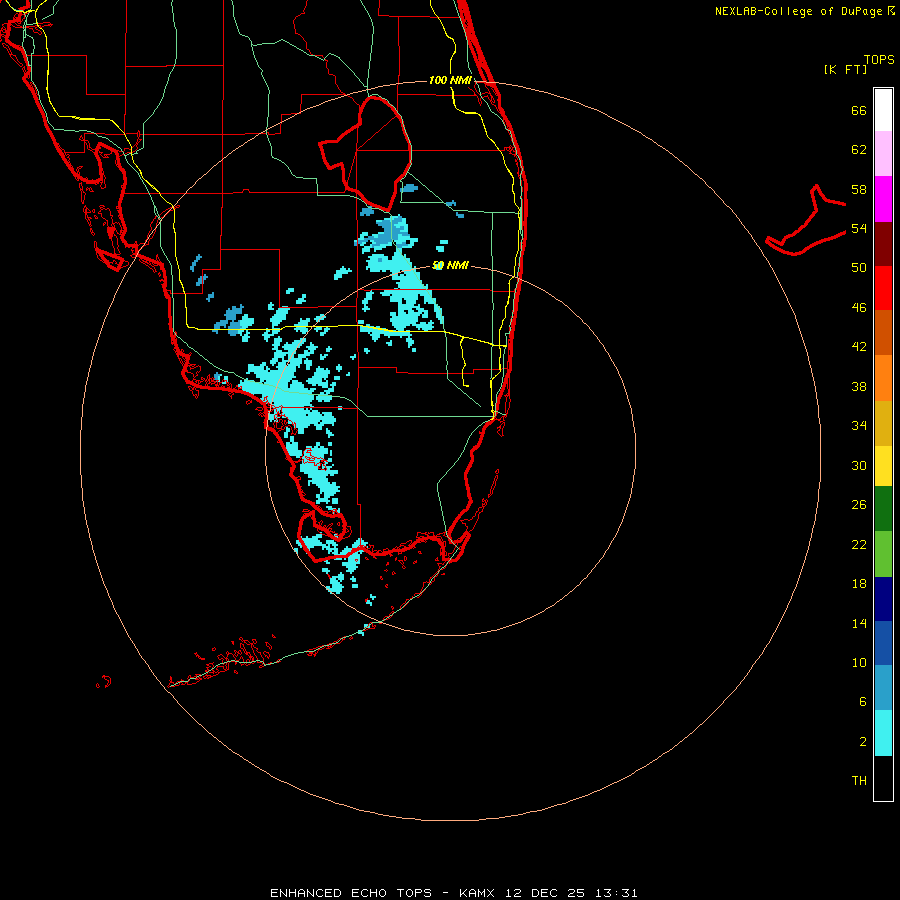900x900 pixels.
Task: Click the navy blue legend swatch
Action: pyautogui.click(x=883, y=599)
